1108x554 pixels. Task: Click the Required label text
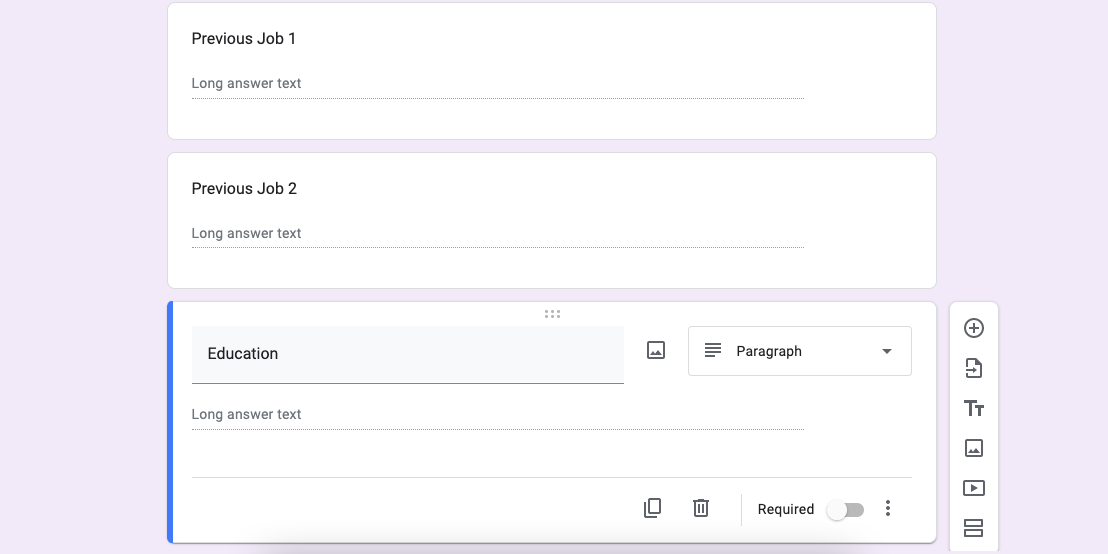[x=786, y=510]
